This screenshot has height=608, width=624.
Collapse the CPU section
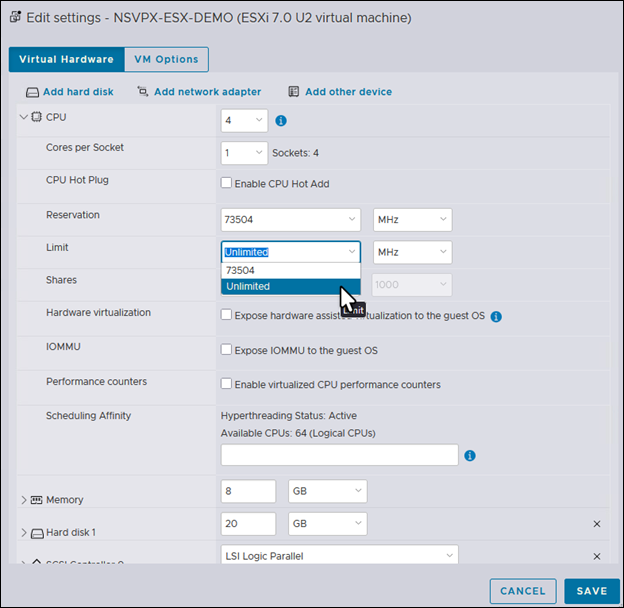point(24,117)
